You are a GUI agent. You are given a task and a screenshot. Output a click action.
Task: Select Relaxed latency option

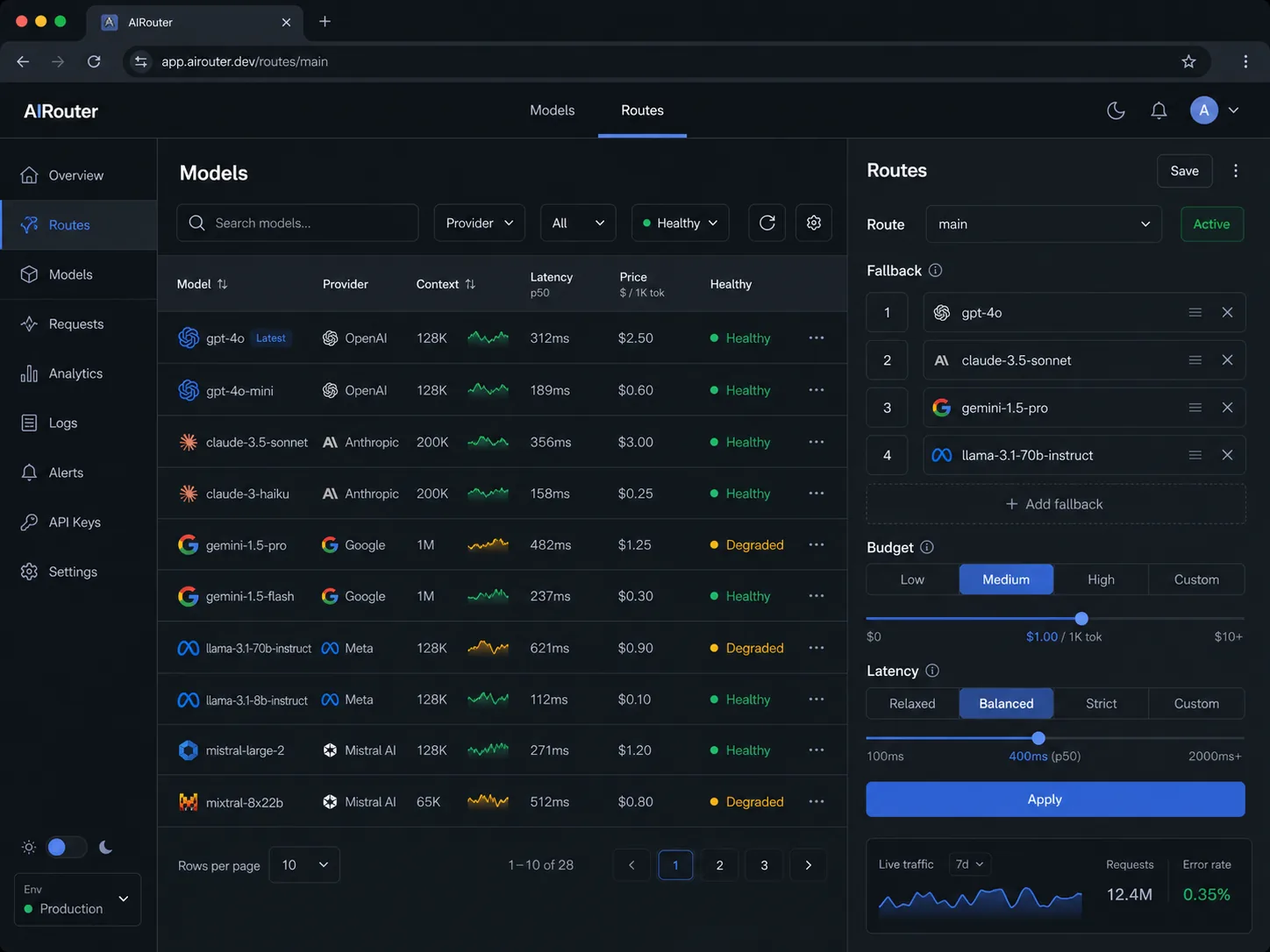(x=912, y=703)
